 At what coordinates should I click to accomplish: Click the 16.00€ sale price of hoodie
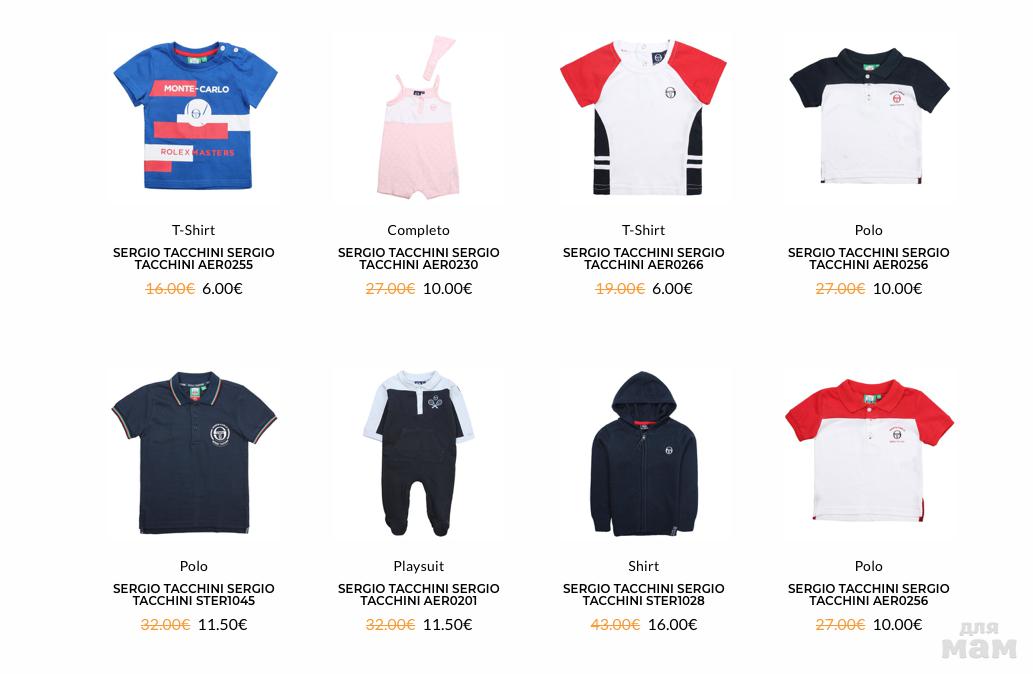click(673, 624)
